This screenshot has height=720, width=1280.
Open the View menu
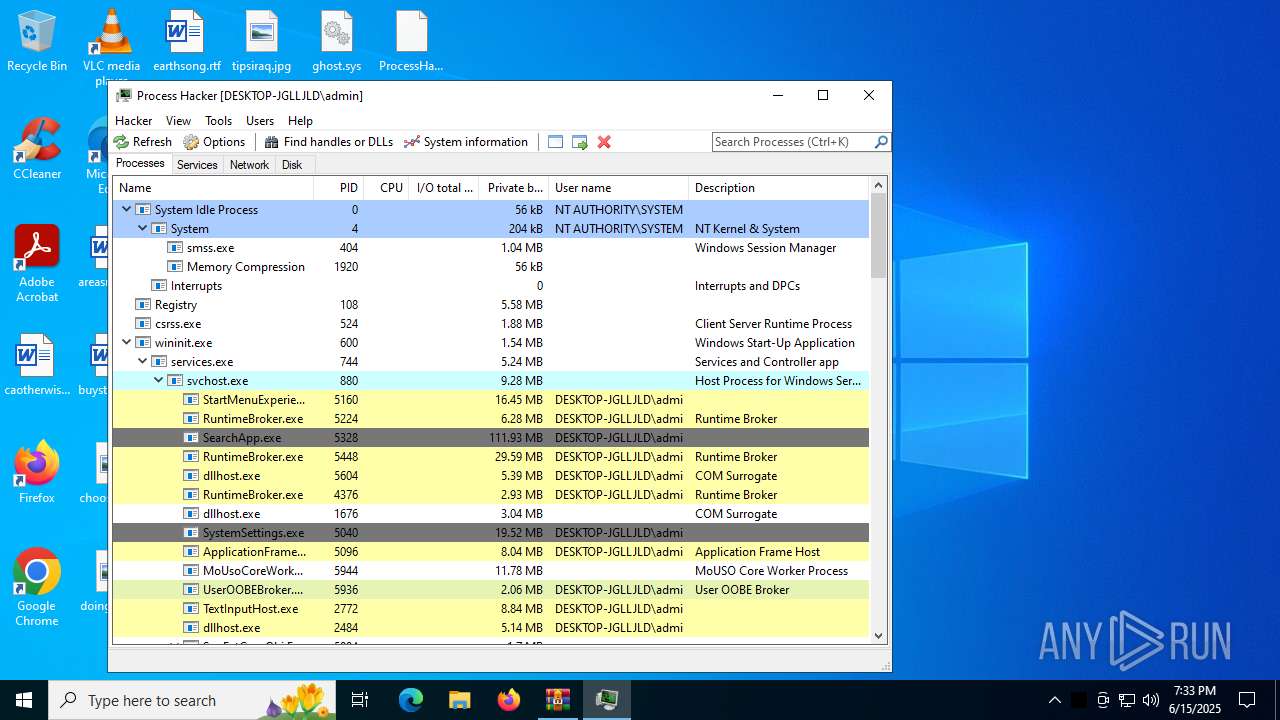[179, 121]
